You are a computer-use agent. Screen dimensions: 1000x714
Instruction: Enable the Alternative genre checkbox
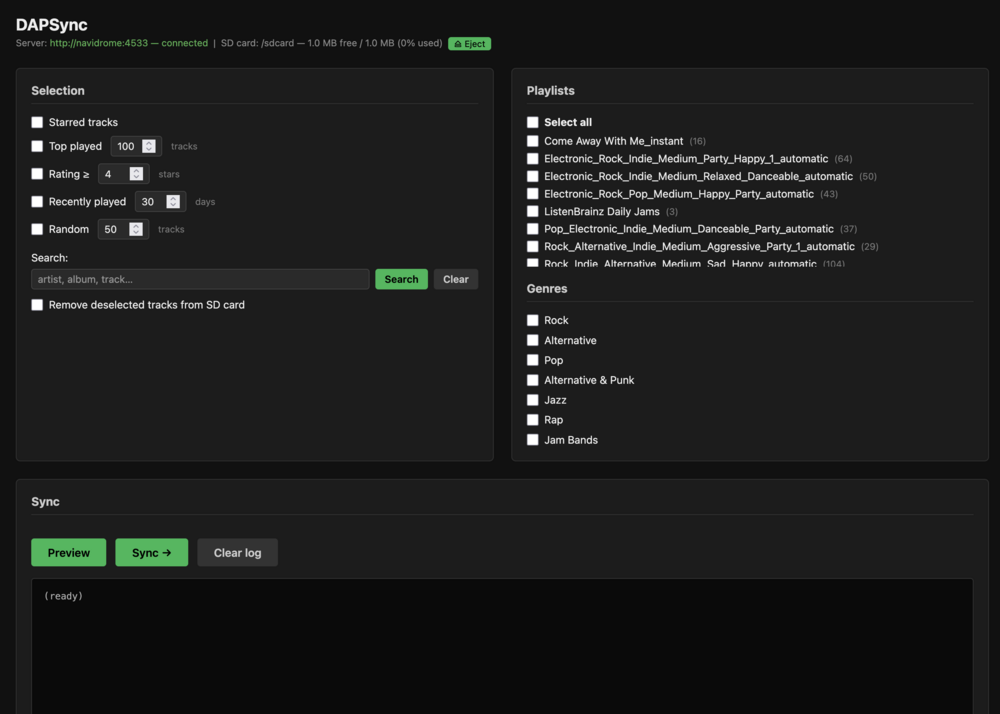coord(533,340)
